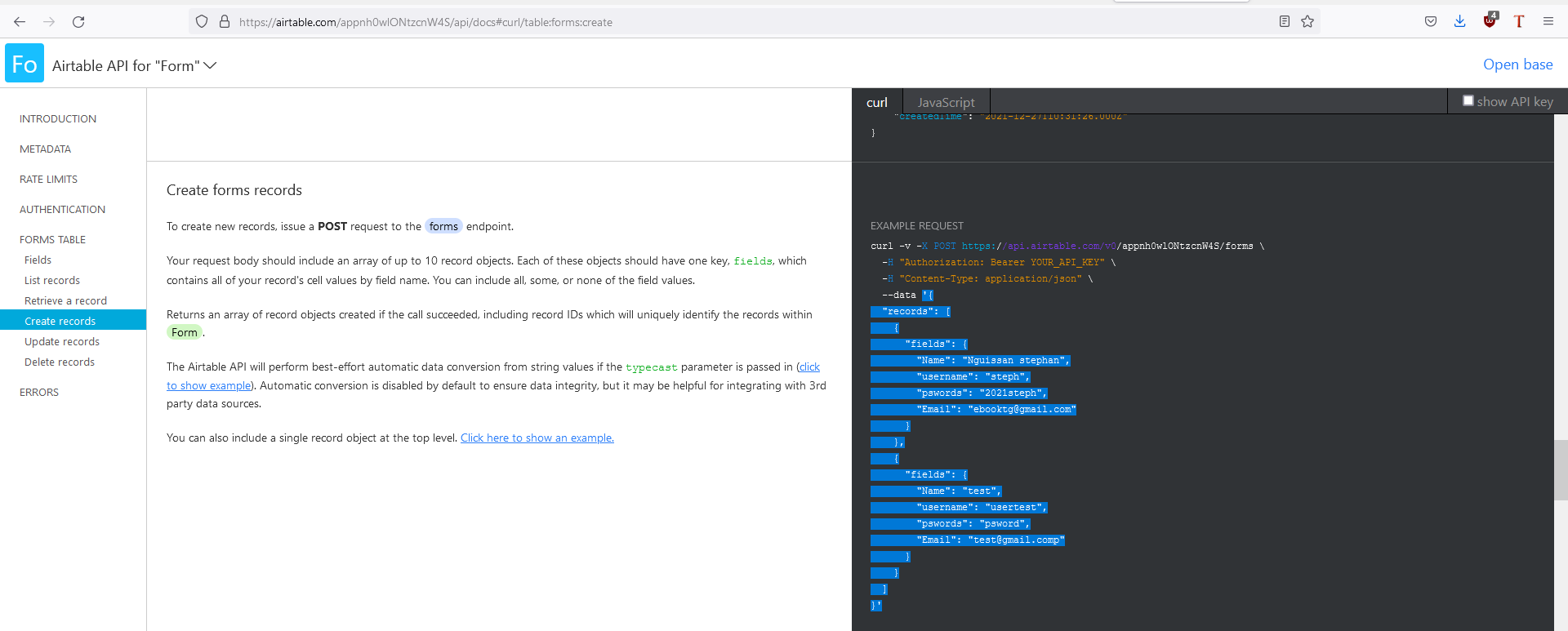Click the green Form table tag
The image size is (1568, 631).
(x=185, y=333)
